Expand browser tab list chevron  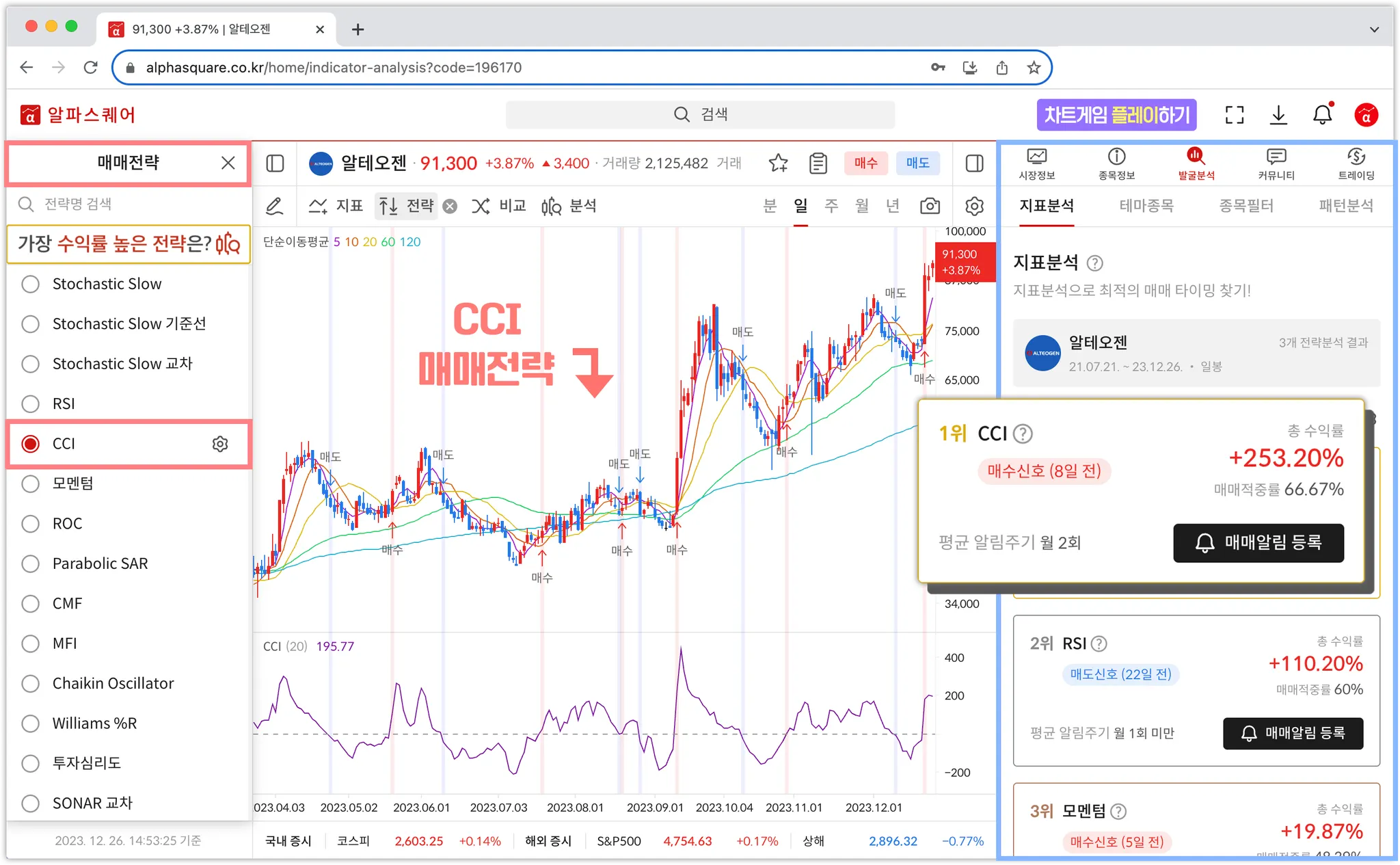click(x=1374, y=29)
